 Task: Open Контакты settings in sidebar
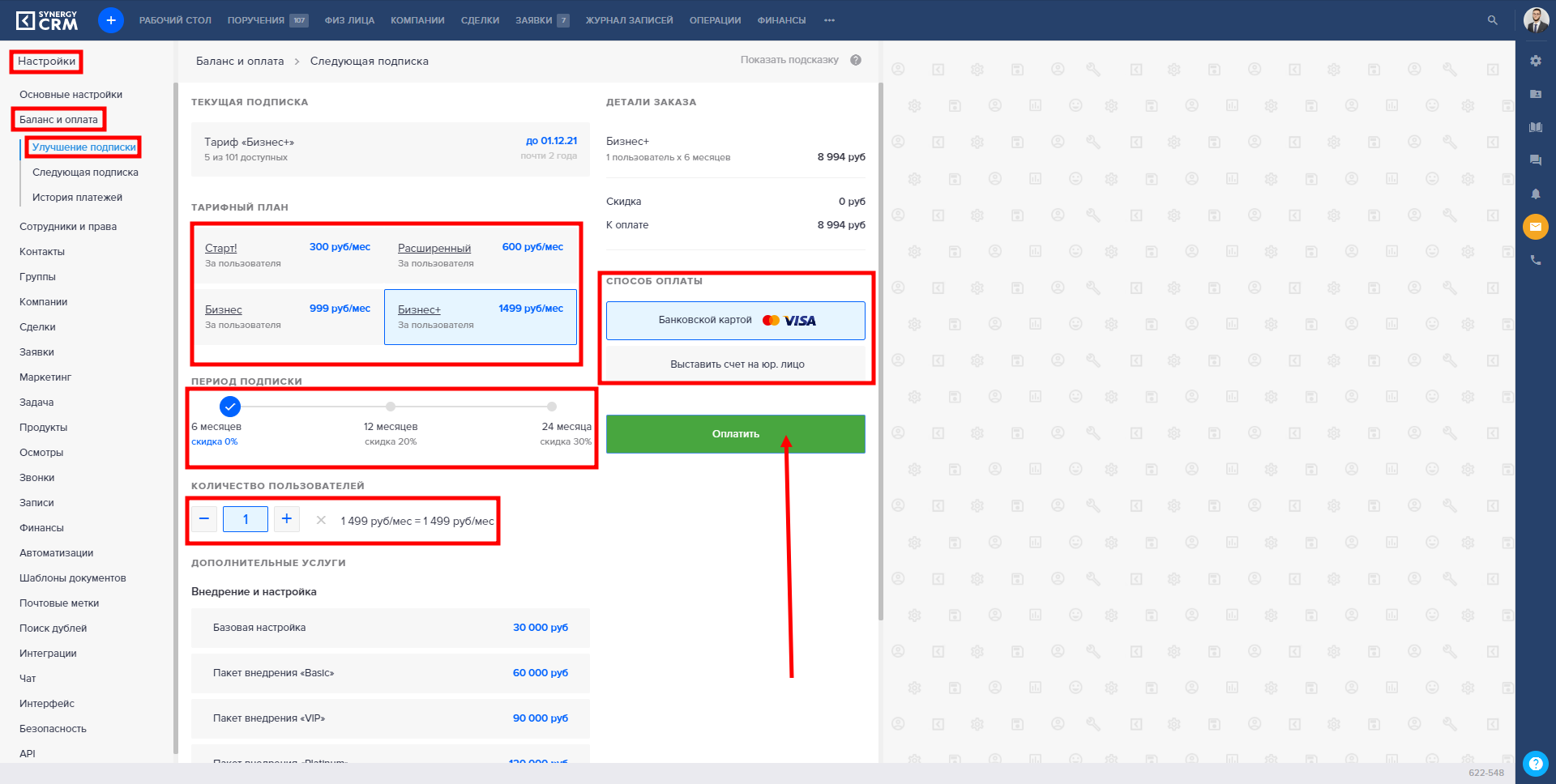(x=42, y=252)
